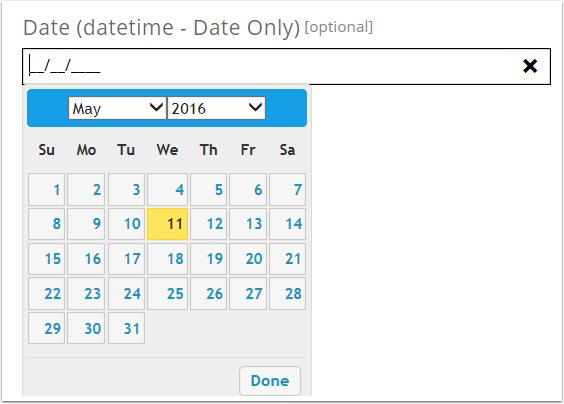Click the Done button
This screenshot has height=404, width=564.
(270, 381)
